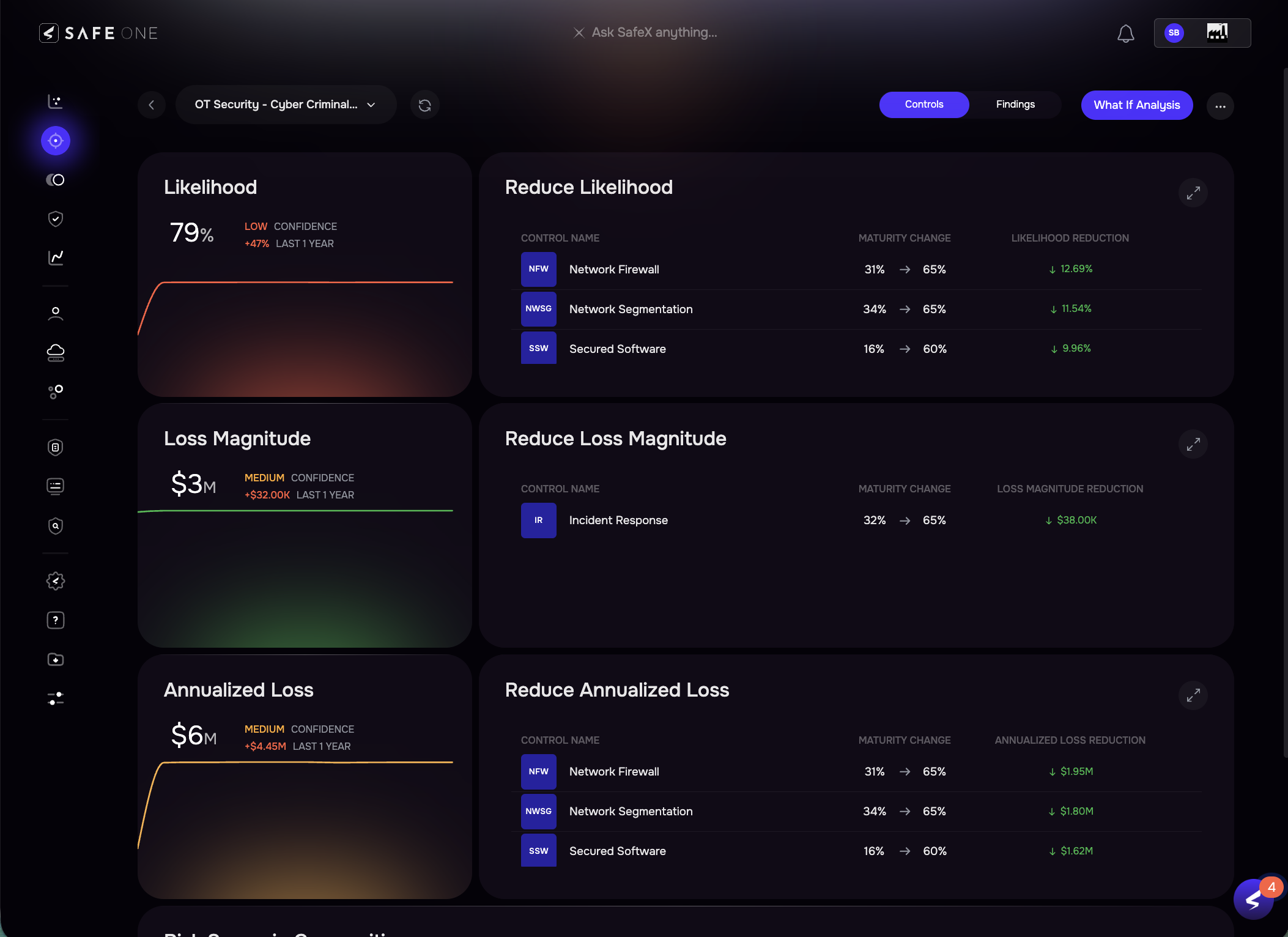Click the shield checkmark sidebar icon
This screenshot has height=937, width=1288.
(56, 219)
